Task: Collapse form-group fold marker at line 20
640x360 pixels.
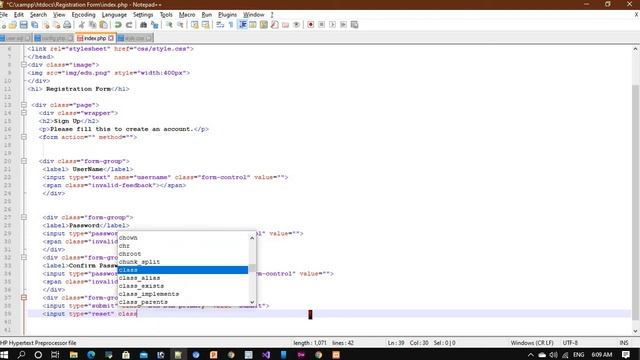Action: point(24,161)
